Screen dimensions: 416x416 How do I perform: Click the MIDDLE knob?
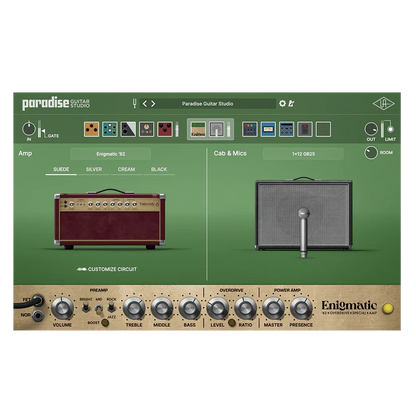pyautogui.click(x=162, y=308)
